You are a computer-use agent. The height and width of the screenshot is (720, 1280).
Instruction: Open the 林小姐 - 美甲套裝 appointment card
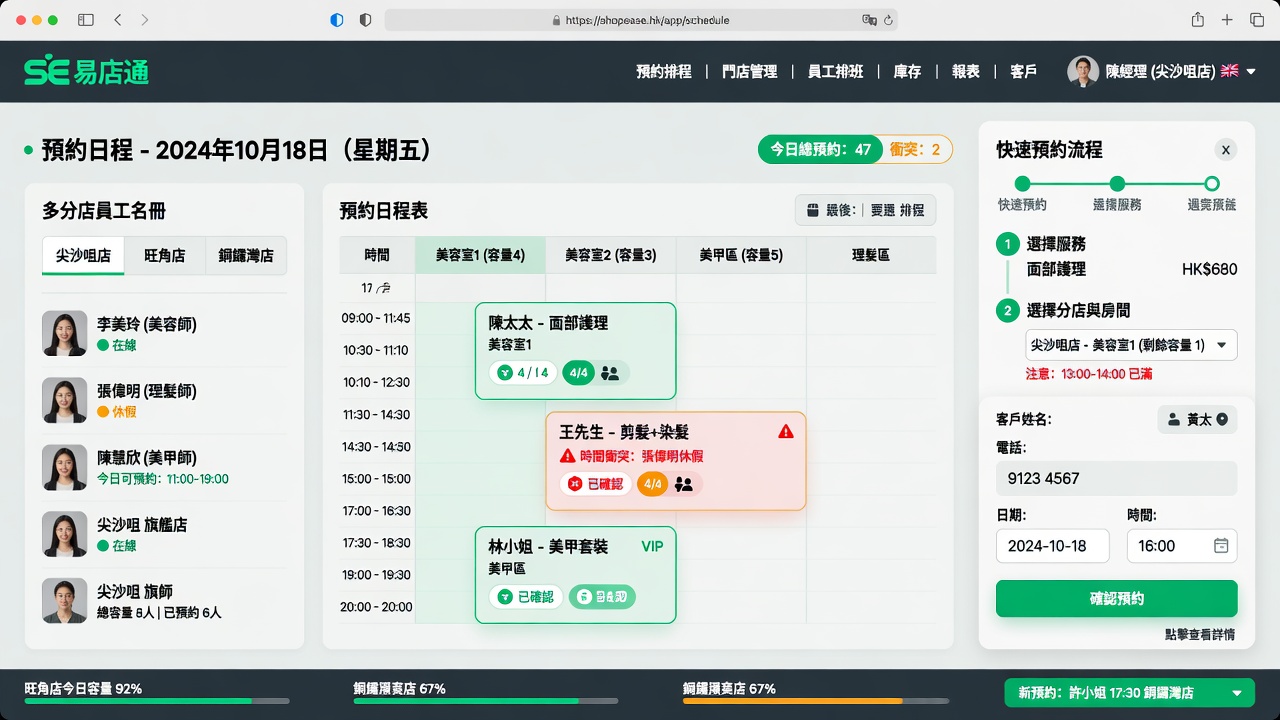tap(575, 575)
